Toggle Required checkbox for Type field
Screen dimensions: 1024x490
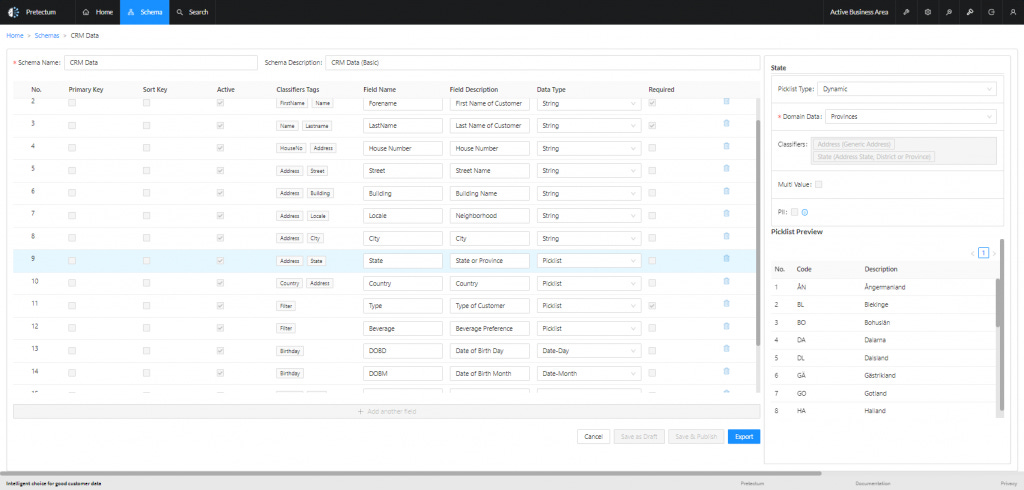point(652,305)
